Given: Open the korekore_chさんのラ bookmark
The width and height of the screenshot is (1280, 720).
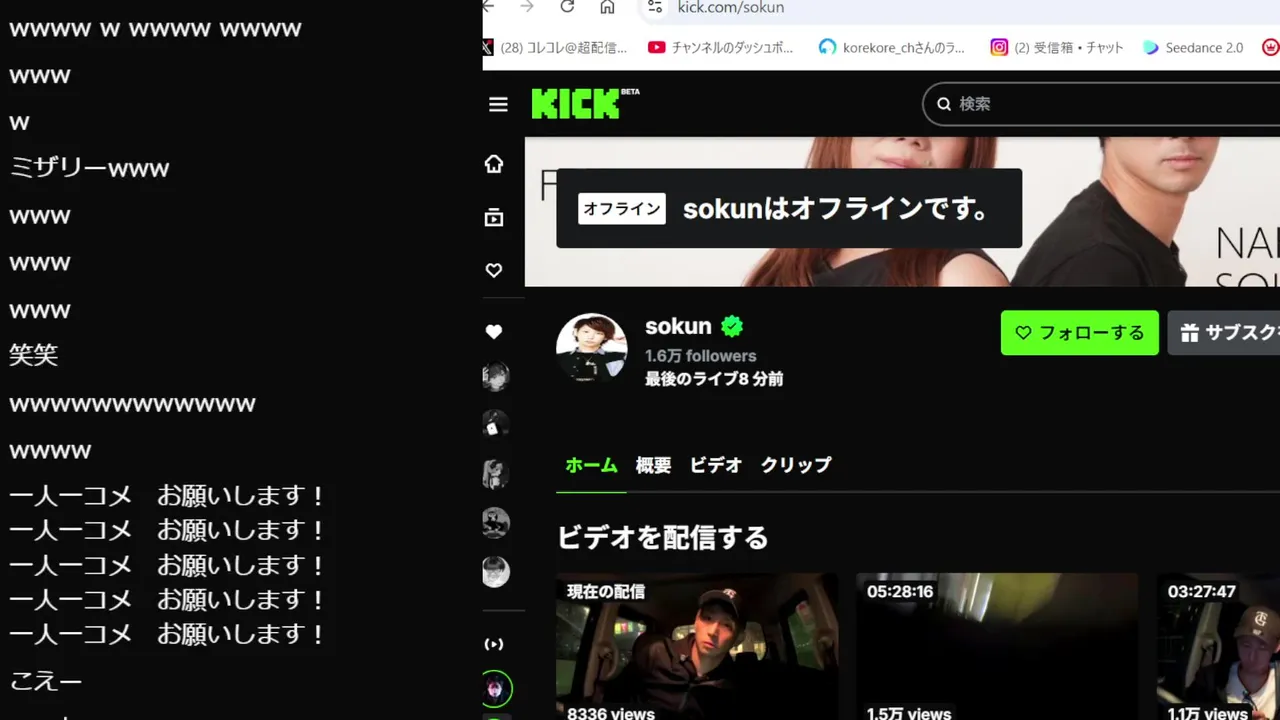Looking at the screenshot, I should point(893,47).
